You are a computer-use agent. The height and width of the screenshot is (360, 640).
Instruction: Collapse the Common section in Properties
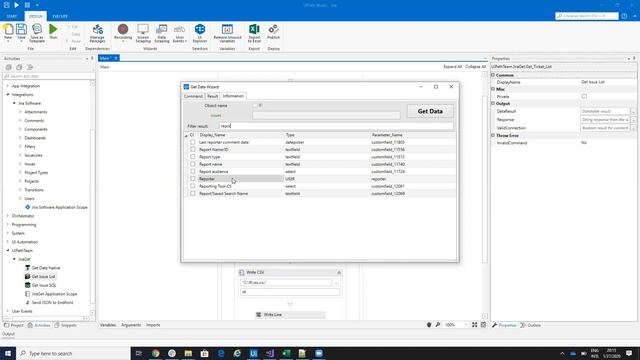pyautogui.click(x=493, y=75)
